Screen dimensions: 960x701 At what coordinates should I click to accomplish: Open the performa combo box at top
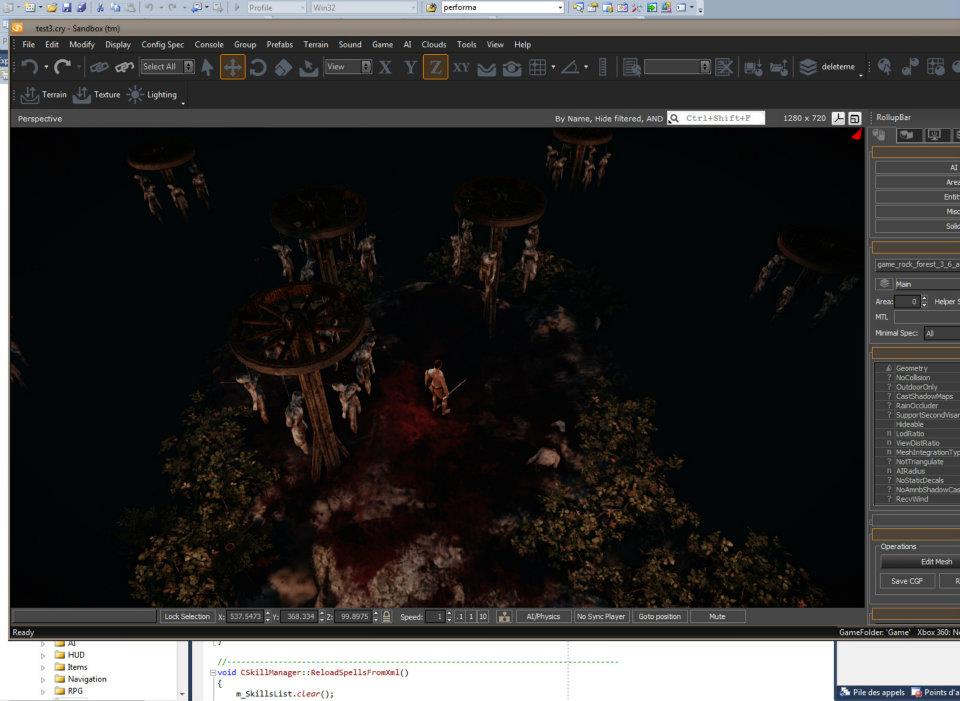[x=502, y=7]
